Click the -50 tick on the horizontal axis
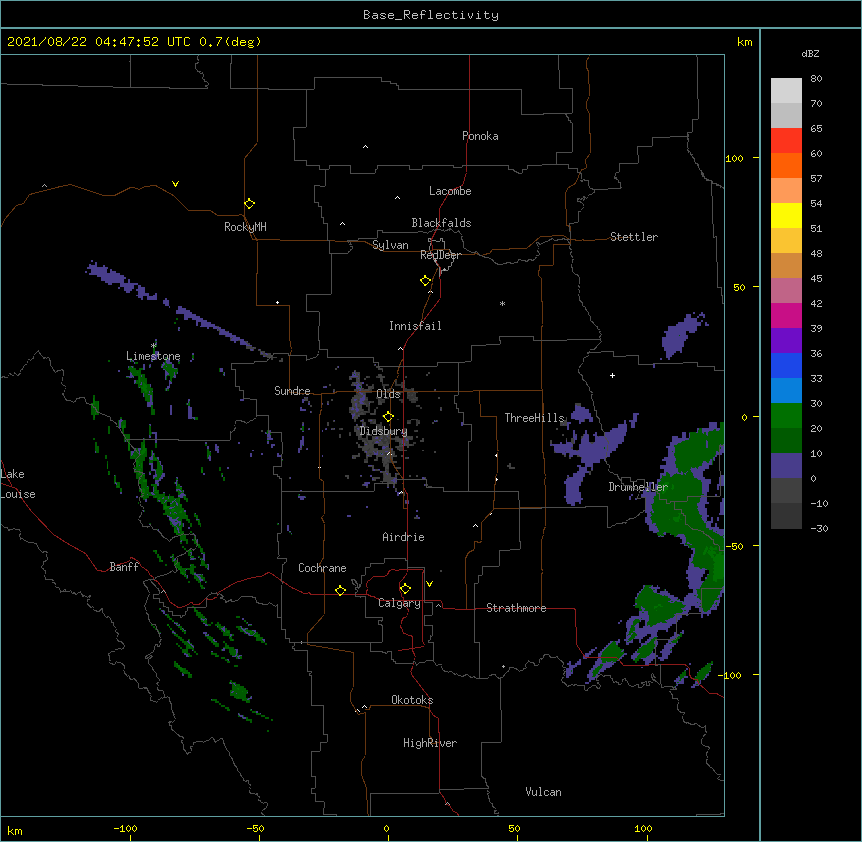 pos(255,828)
